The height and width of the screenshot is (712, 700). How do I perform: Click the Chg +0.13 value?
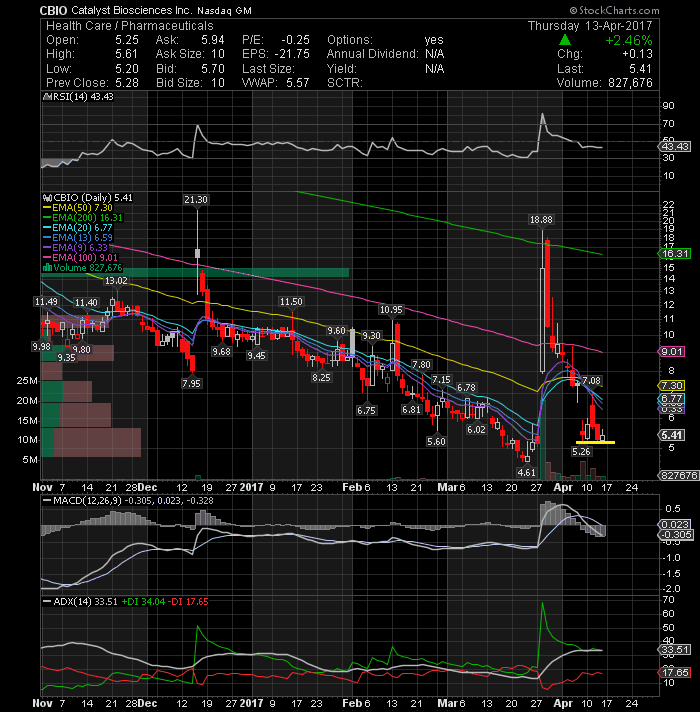point(637,54)
